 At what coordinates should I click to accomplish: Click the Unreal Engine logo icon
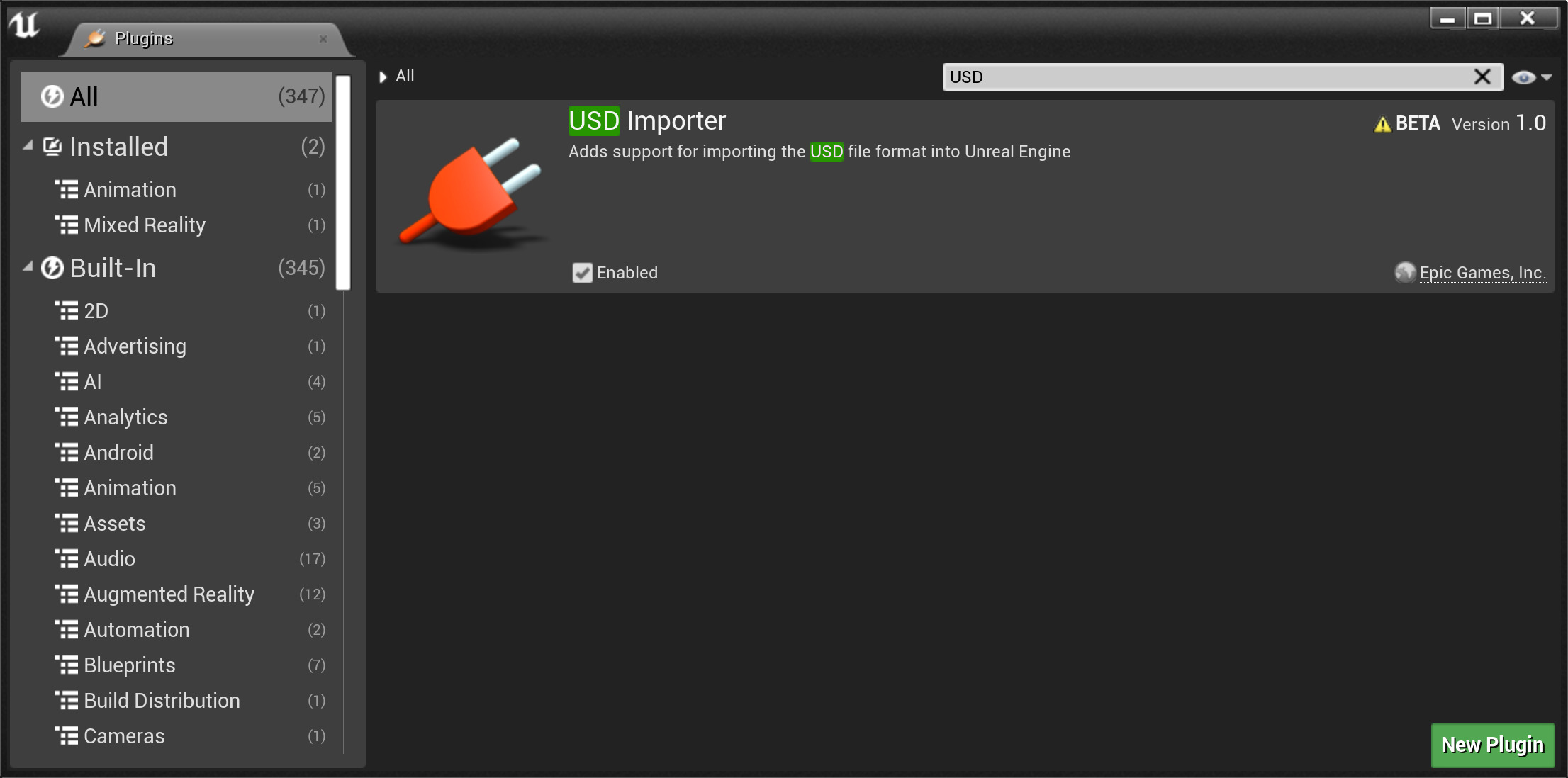click(24, 25)
